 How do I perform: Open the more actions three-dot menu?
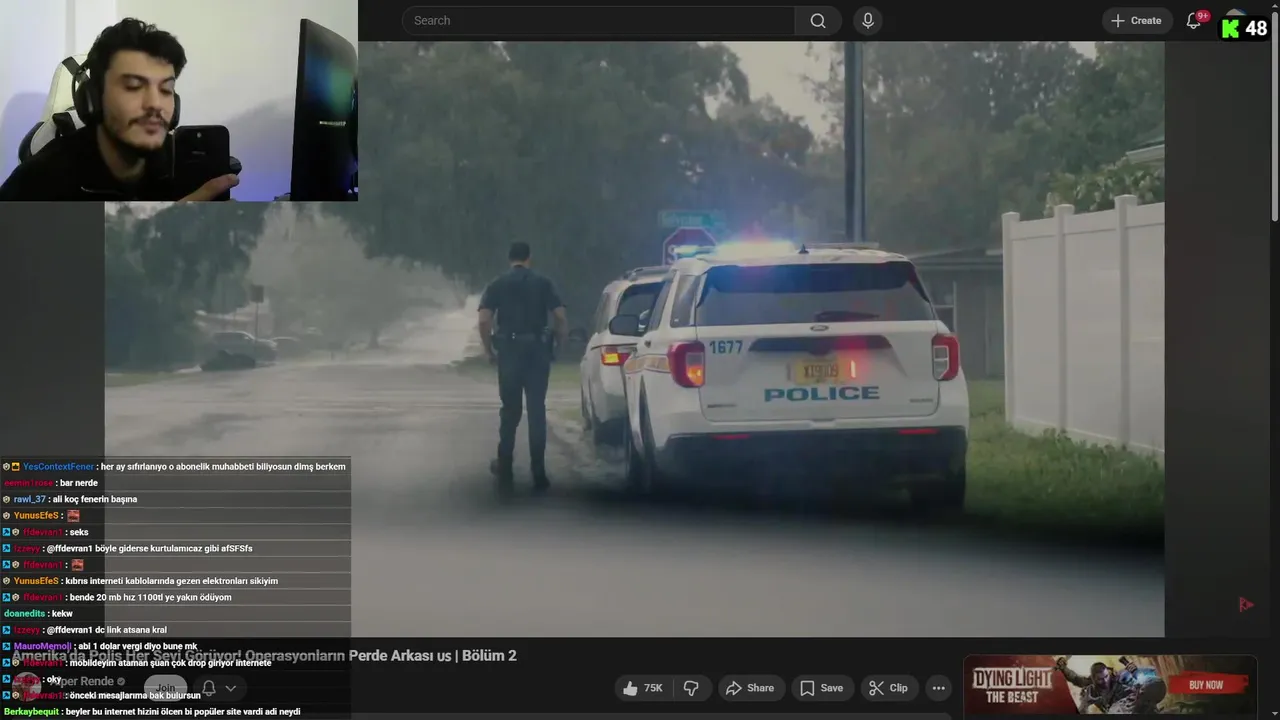click(938, 688)
